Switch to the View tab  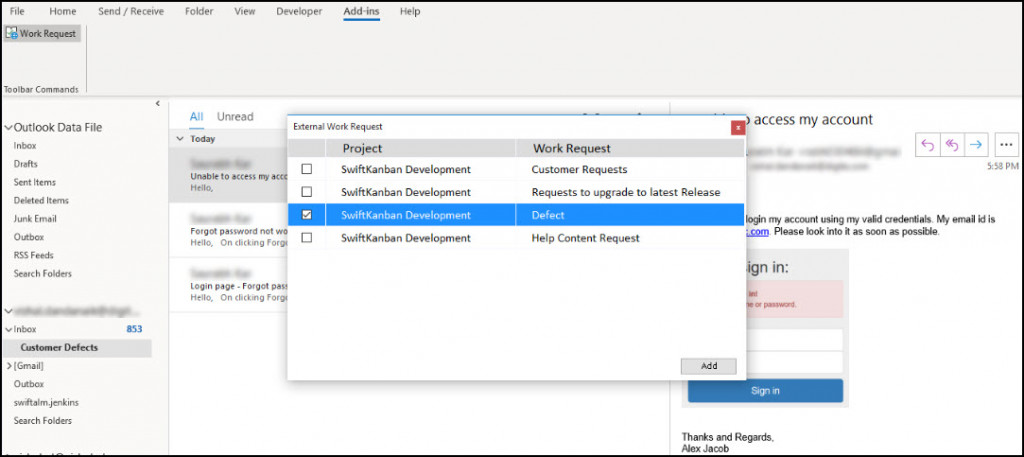click(245, 11)
